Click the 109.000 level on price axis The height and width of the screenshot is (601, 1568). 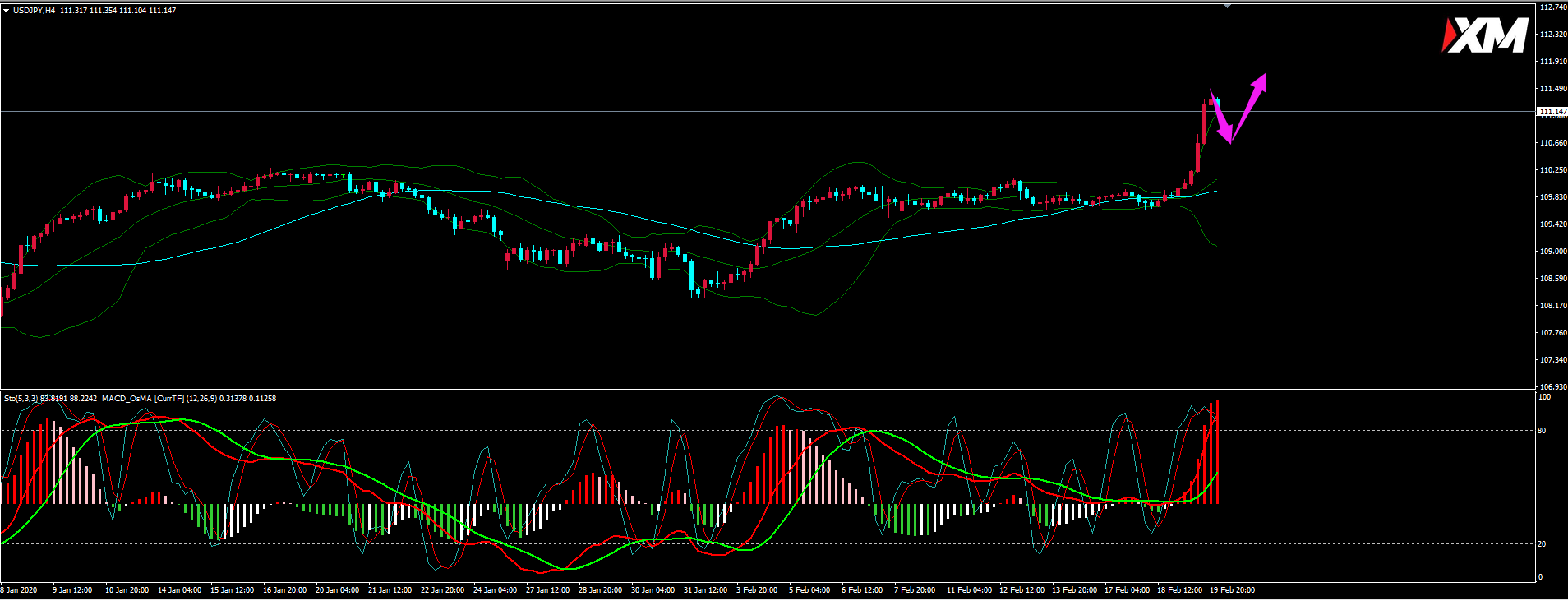1552,252
